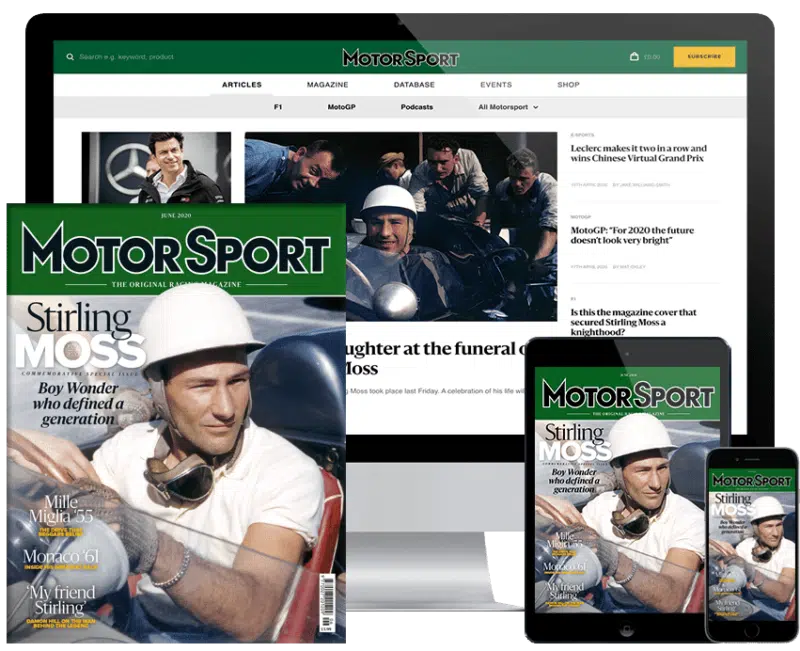Select the Articles tab
The height and width of the screenshot is (651, 800).
(242, 85)
